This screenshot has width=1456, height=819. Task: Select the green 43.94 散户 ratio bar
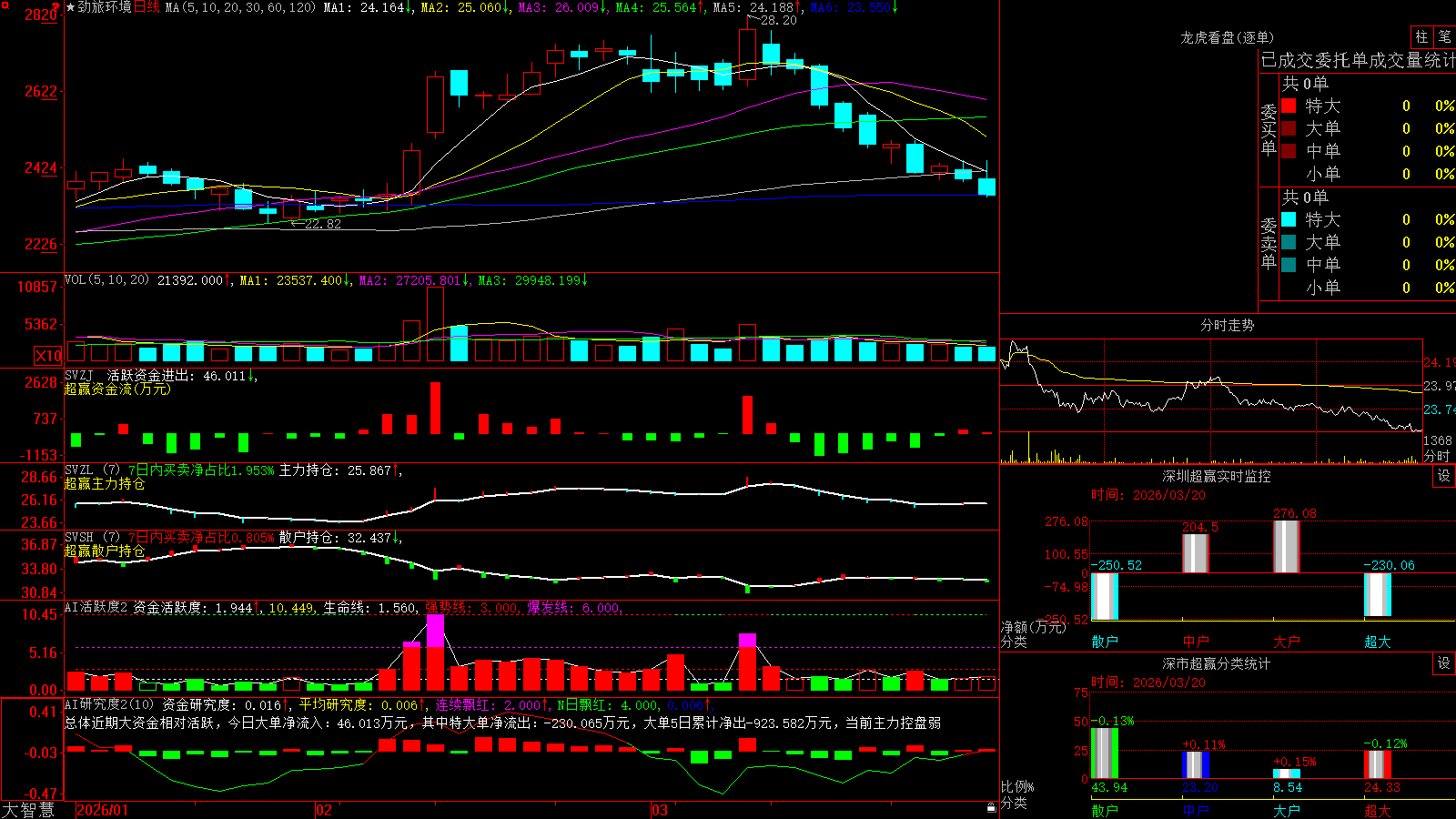click(1105, 753)
